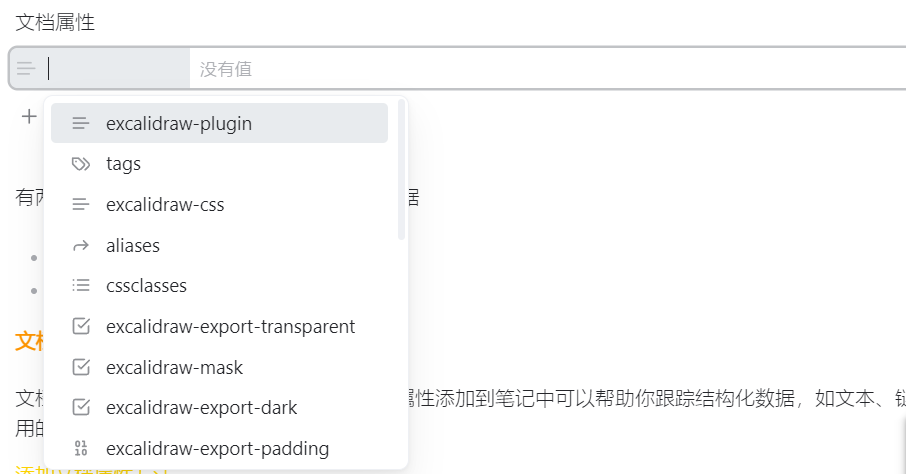Click the number icon beside excalidraw-export-padding
906x474 pixels.
[81, 449]
